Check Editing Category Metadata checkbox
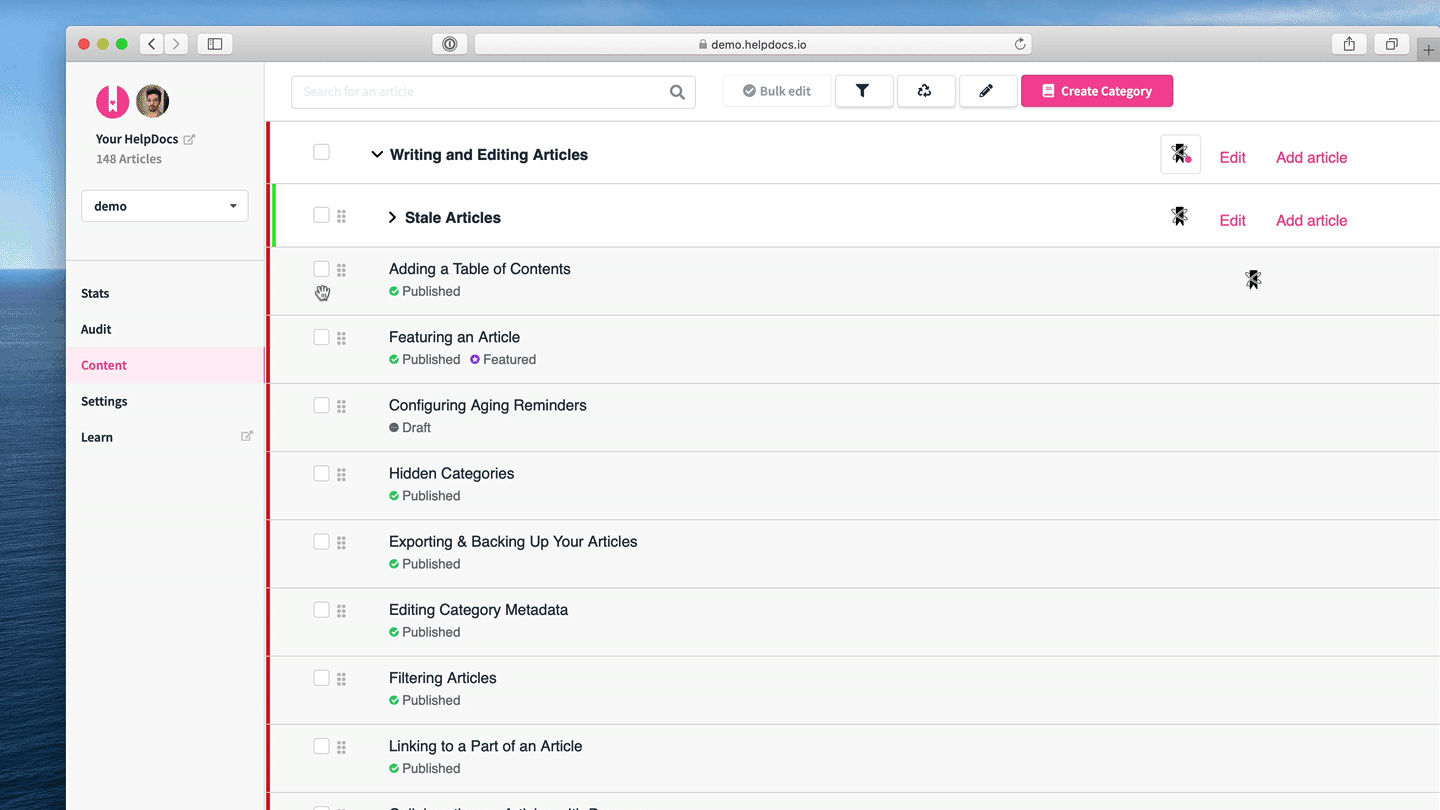1440x810 pixels. 321,609
